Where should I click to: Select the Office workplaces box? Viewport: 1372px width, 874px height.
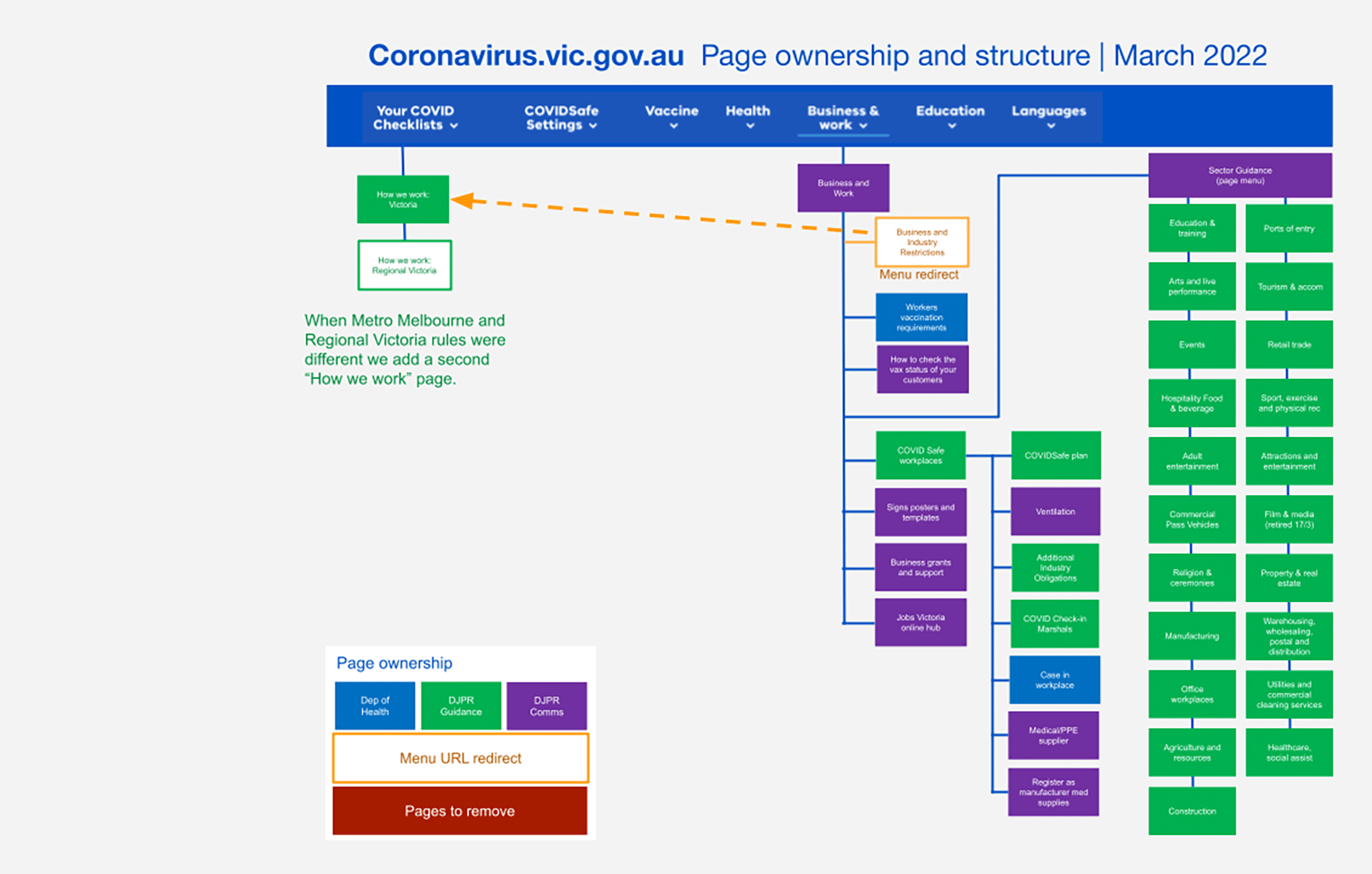(x=1192, y=694)
